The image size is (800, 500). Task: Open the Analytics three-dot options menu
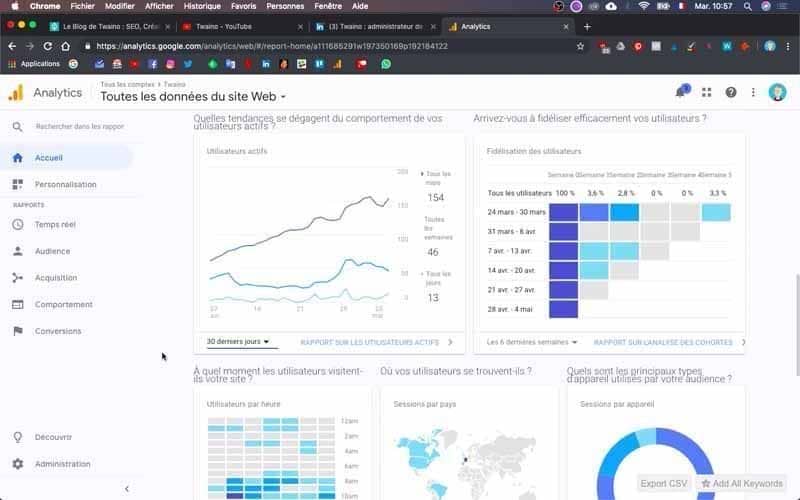(753, 92)
